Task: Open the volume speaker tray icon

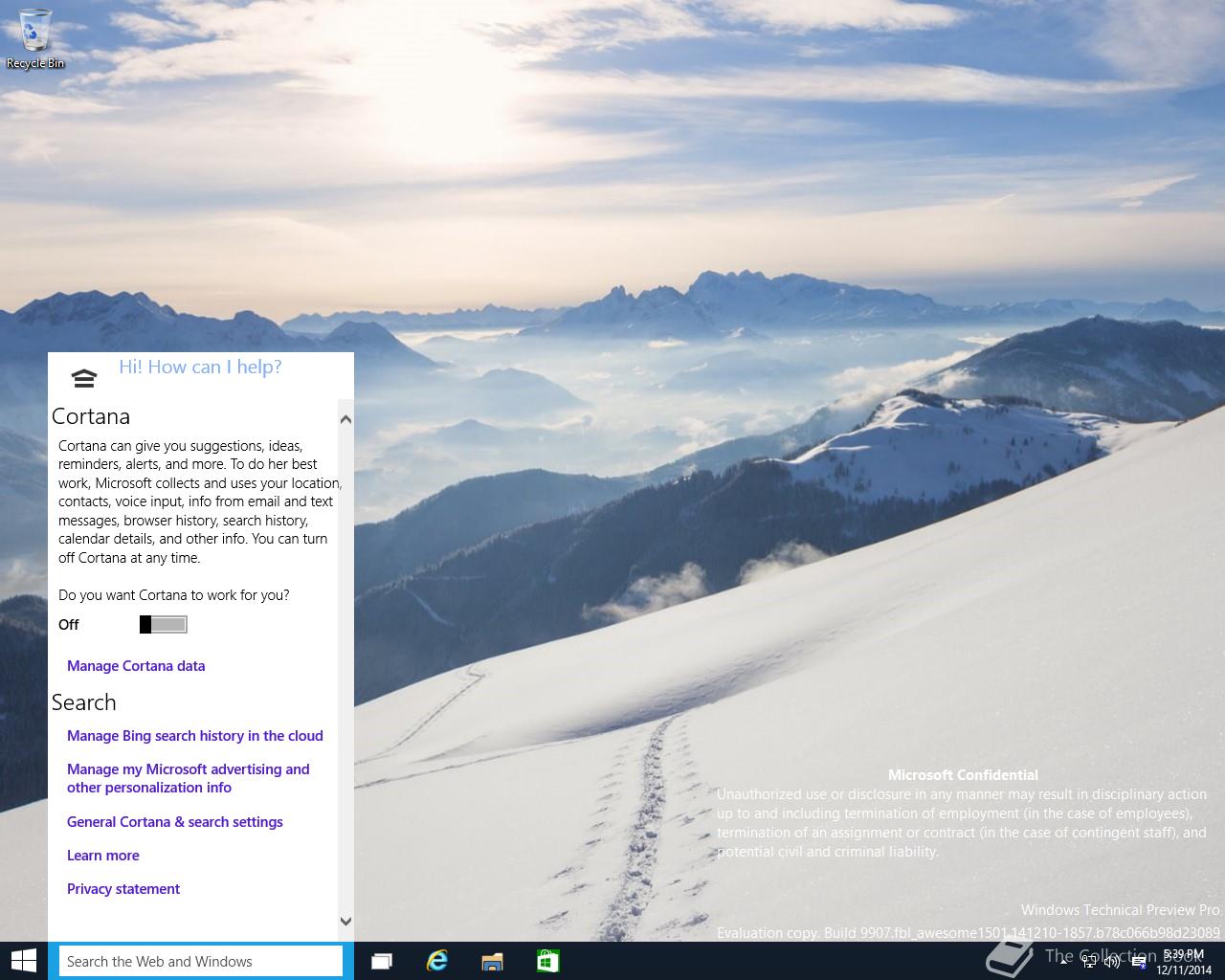Action: click(1112, 962)
